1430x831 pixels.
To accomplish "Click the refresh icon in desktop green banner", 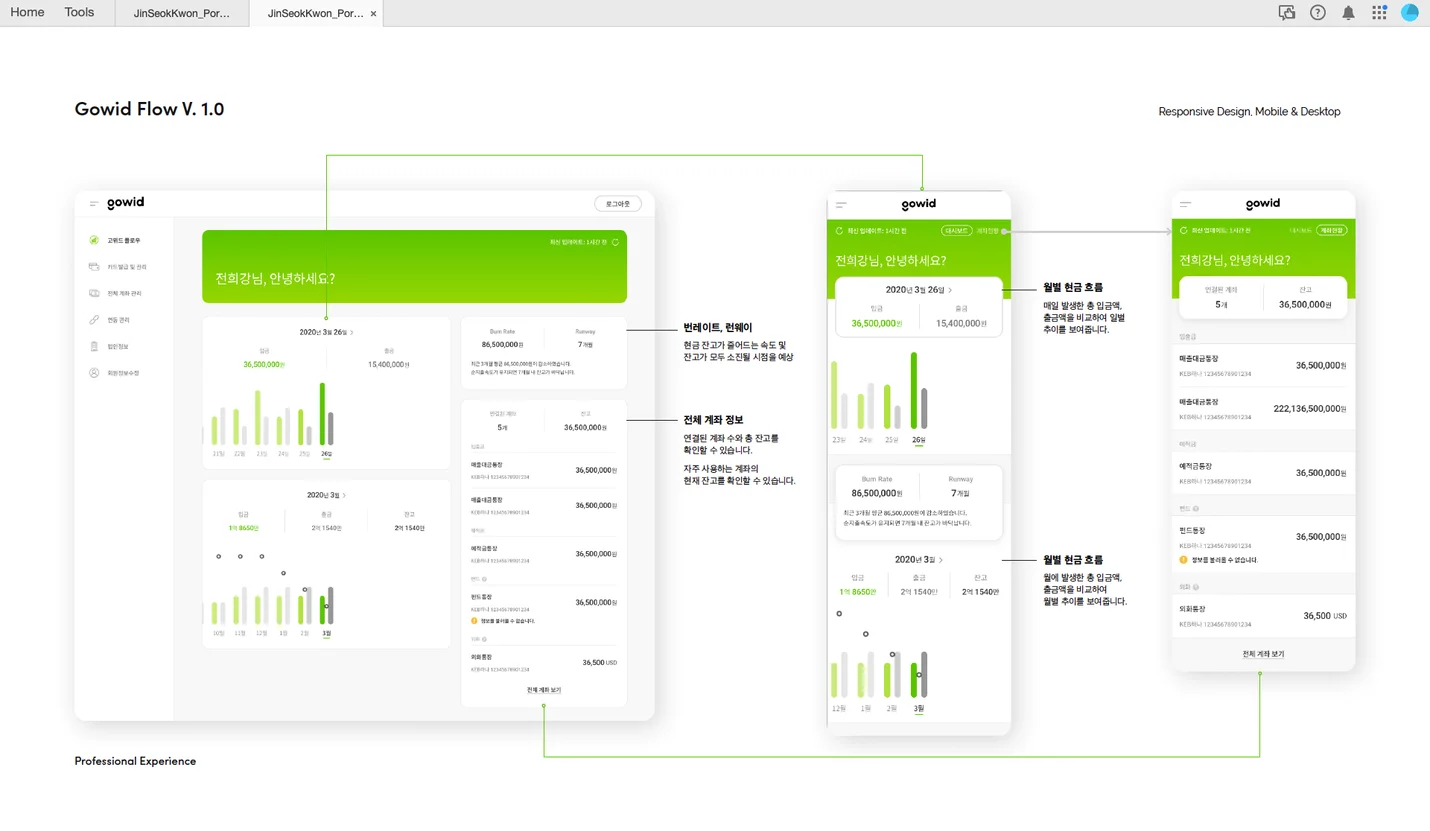I will 615,242.
